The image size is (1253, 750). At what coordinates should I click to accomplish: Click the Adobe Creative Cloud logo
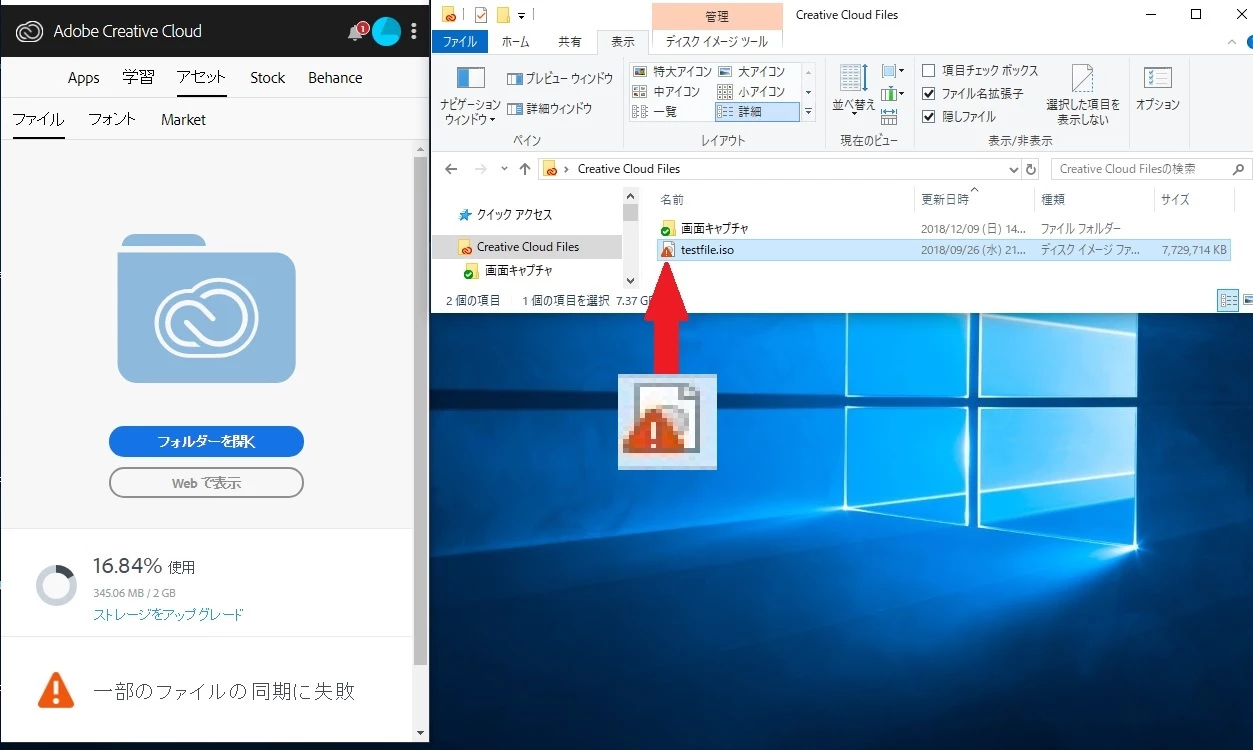point(30,31)
